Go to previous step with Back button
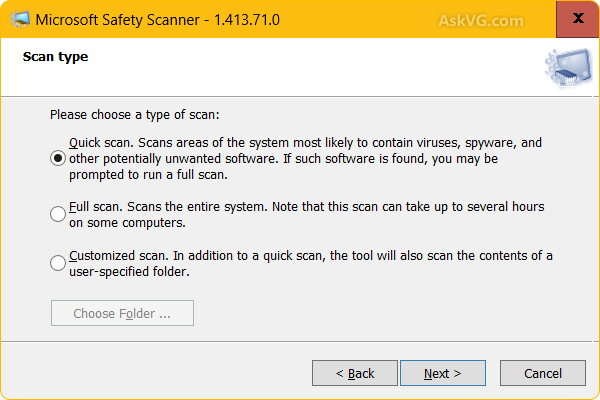This screenshot has width=600, height=400. 355,373
